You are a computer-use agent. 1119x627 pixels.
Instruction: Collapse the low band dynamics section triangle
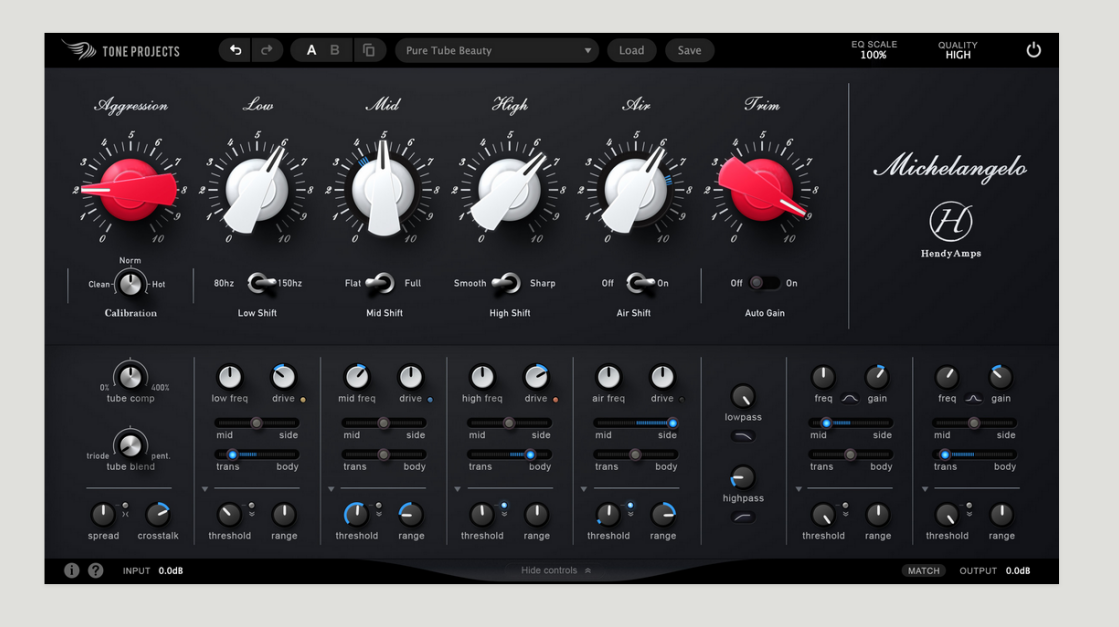pyautogui.click(x=205, y=489)
